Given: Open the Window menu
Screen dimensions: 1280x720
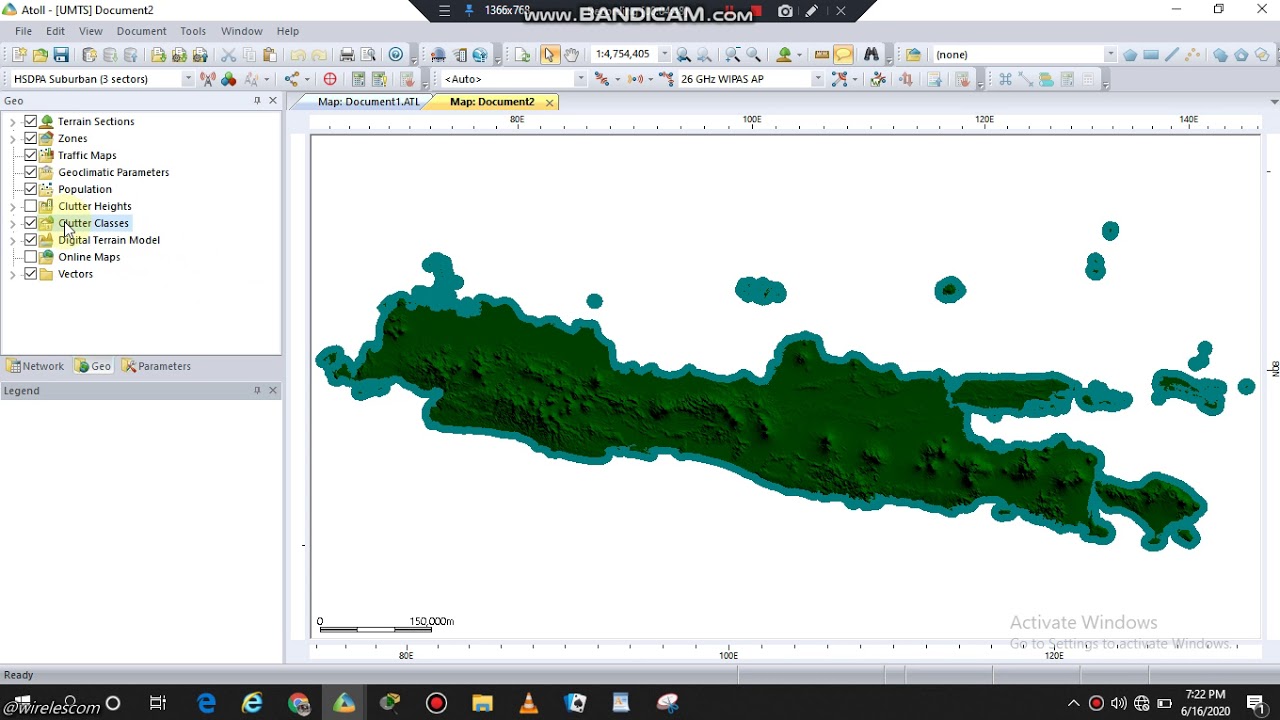Looking at the screenshot, I should [x=241, y=31].
